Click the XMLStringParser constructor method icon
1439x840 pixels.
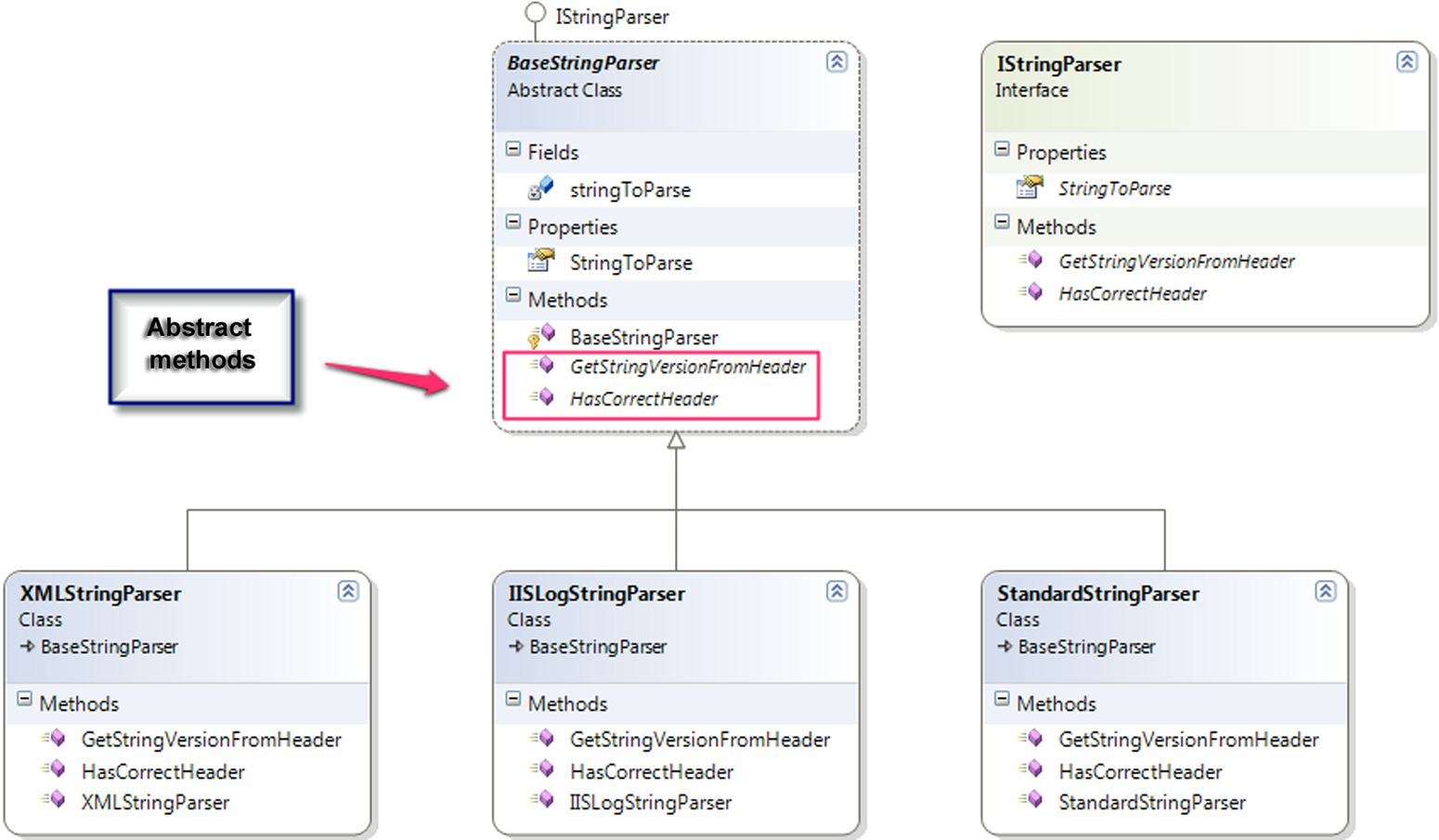53,800
